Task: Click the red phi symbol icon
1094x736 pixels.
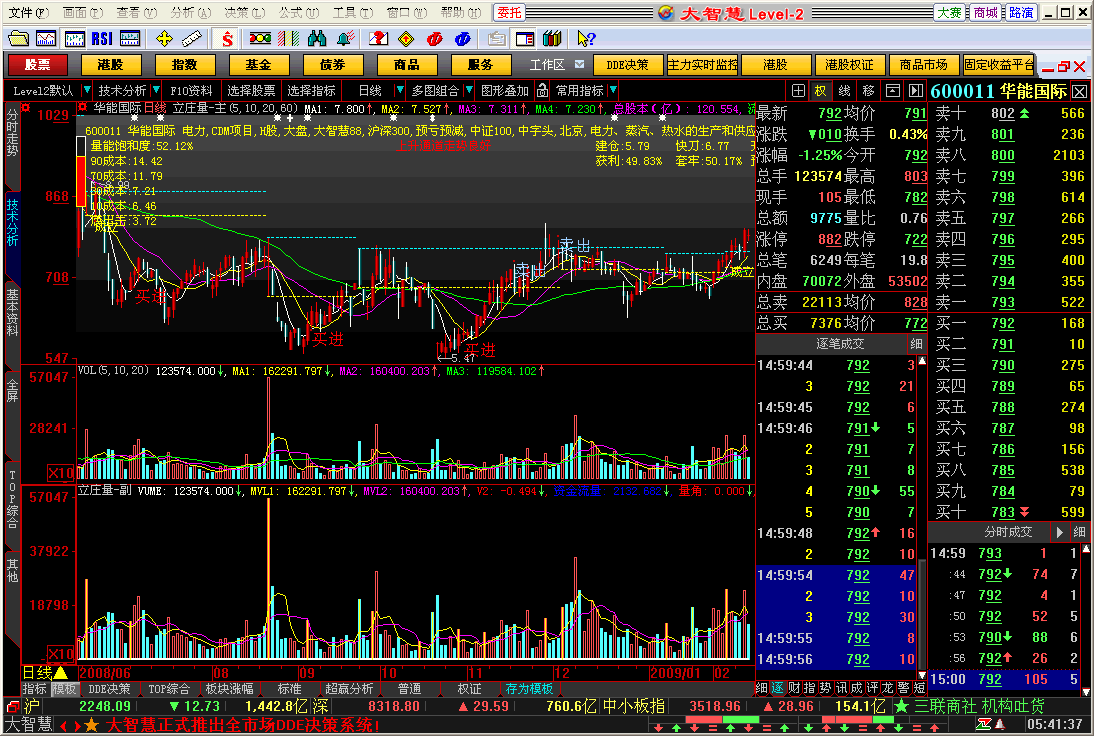Action: [434, 38]
